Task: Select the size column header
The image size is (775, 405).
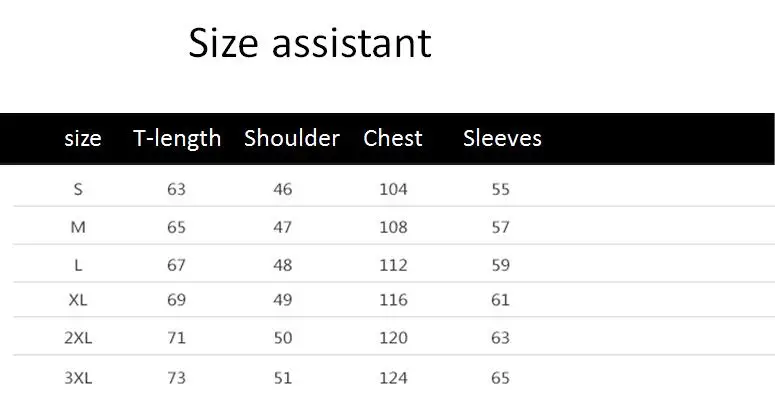Action: 83,138
